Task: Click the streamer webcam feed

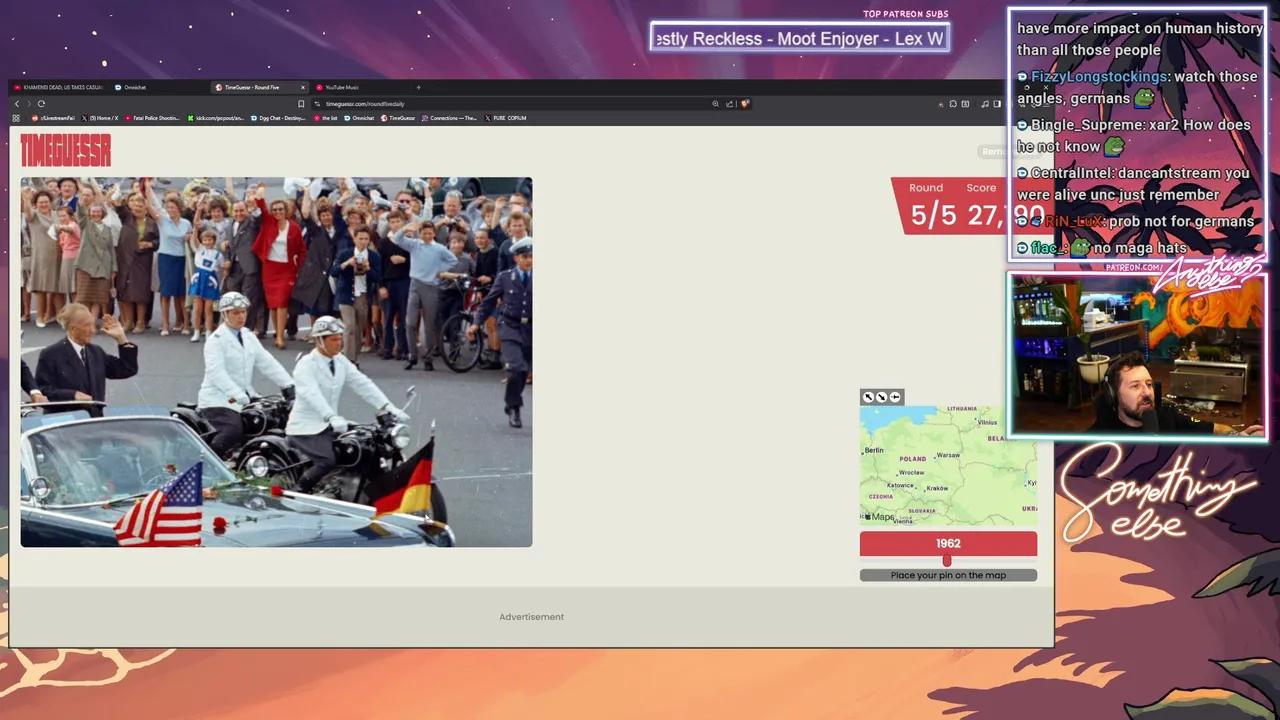Action: coord(1136,355)
